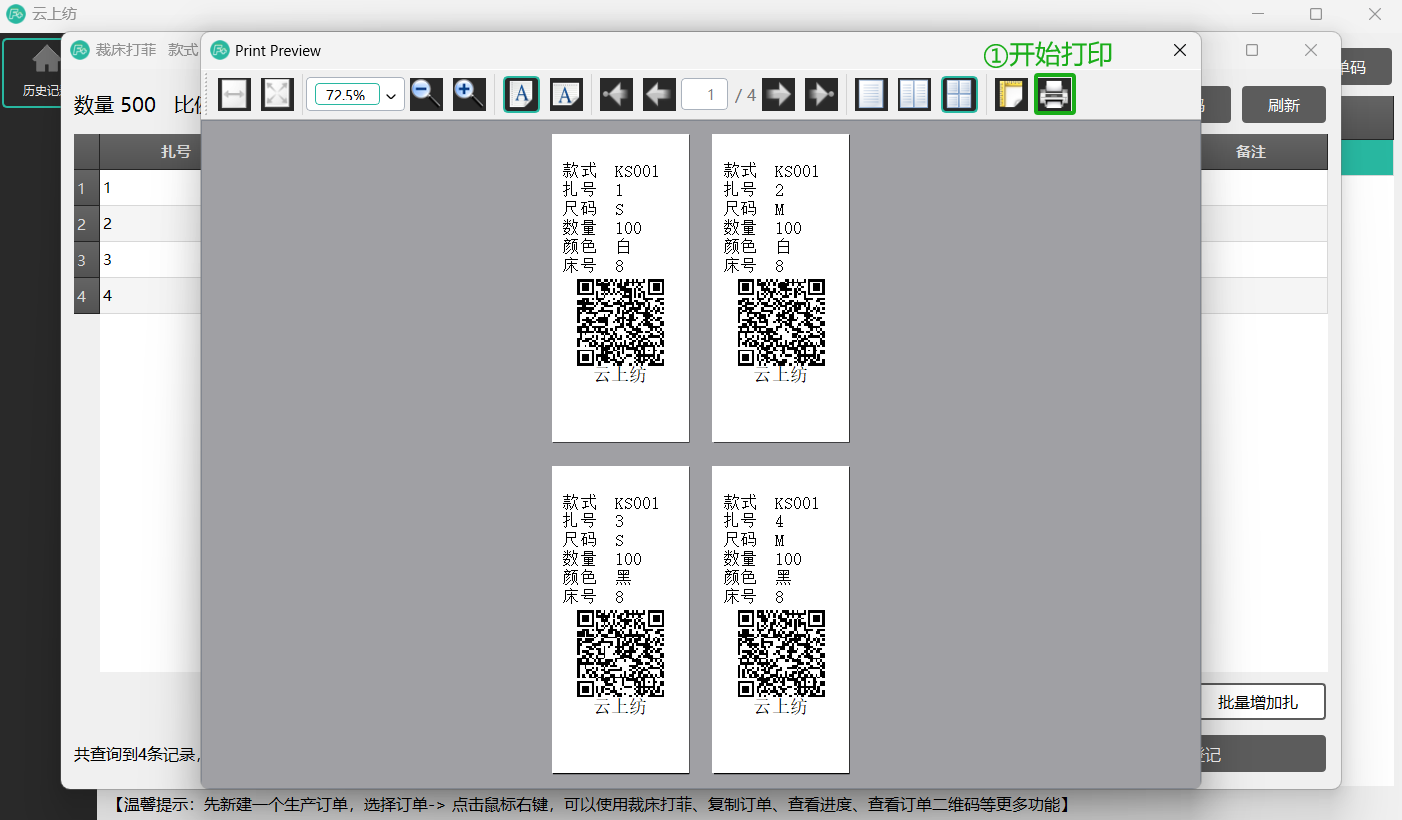This screenshot has width=1402, height=820.
Task: Click the current page number field
Action: [x=704, y=95]
